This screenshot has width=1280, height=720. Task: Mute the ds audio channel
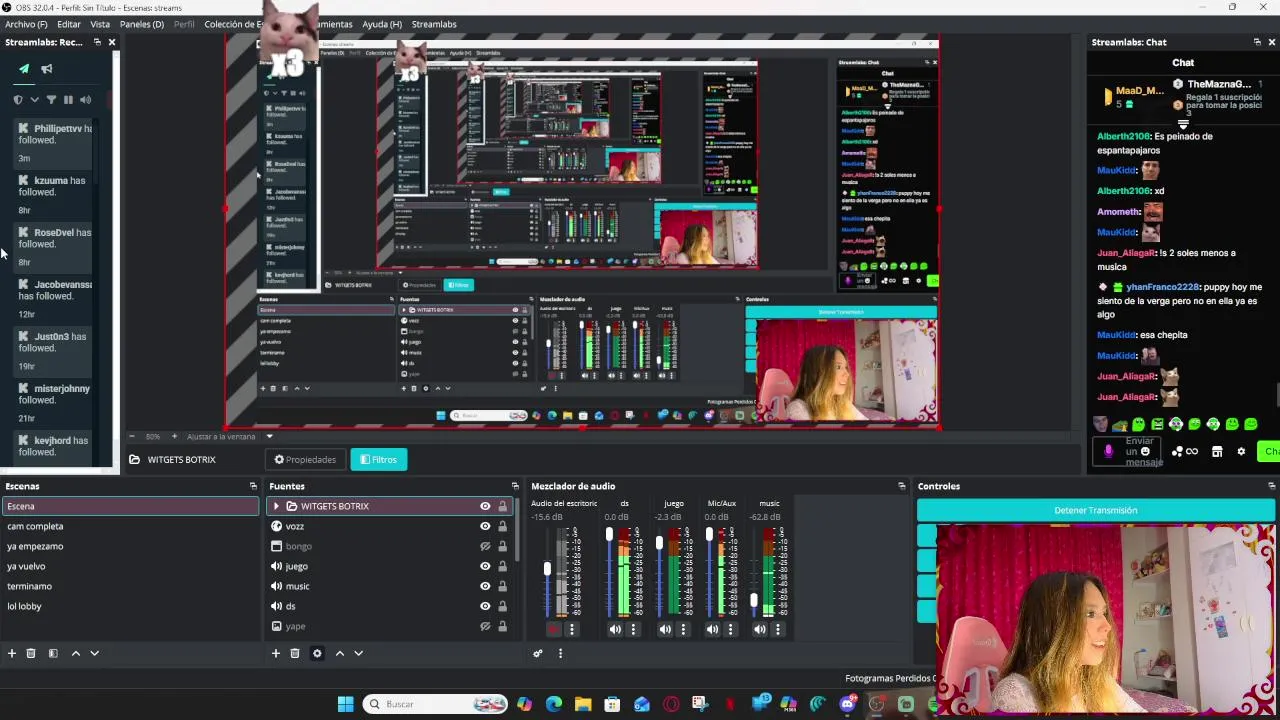(615, 629)
